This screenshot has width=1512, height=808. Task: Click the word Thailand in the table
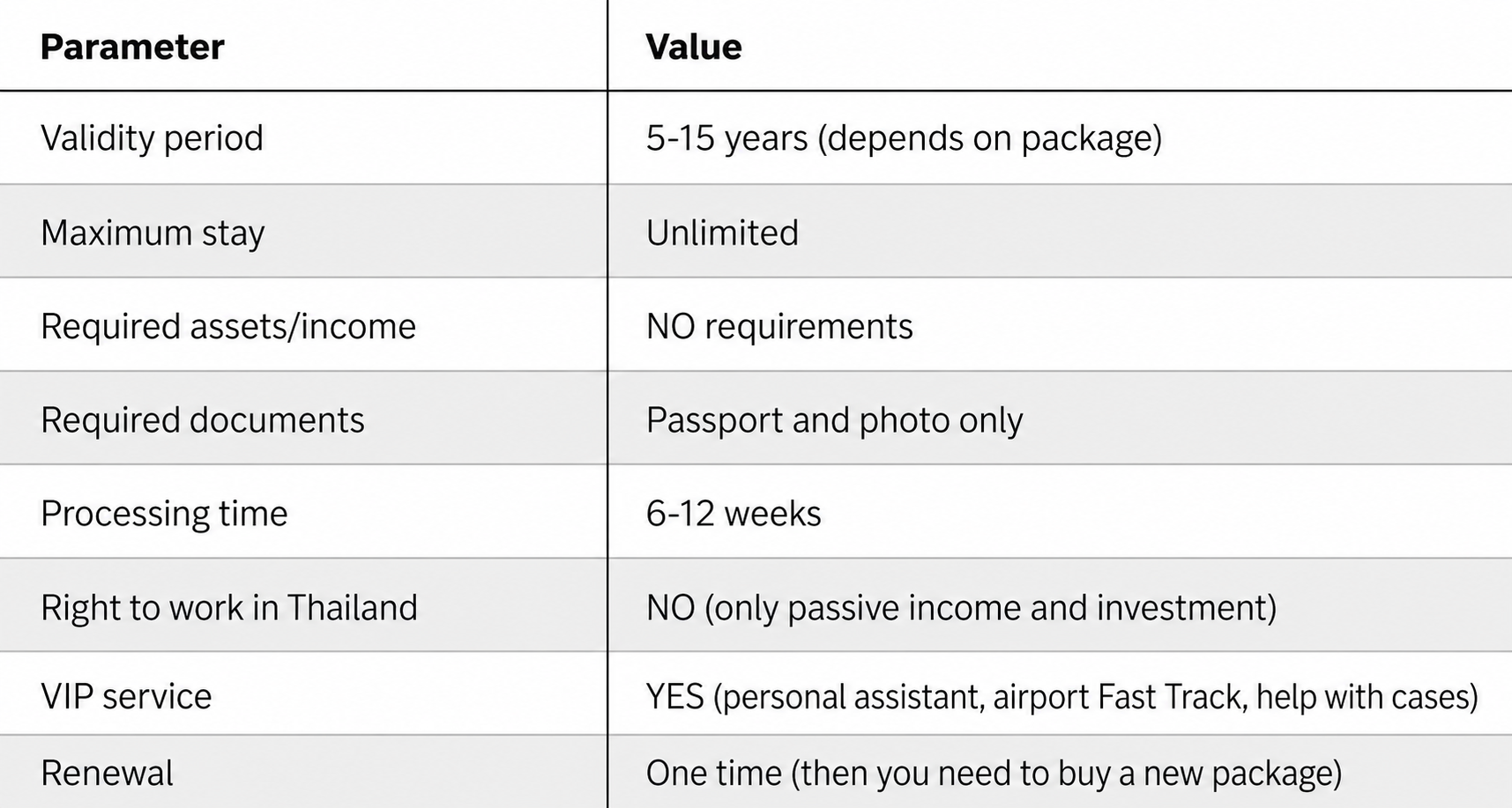point(352,608)
